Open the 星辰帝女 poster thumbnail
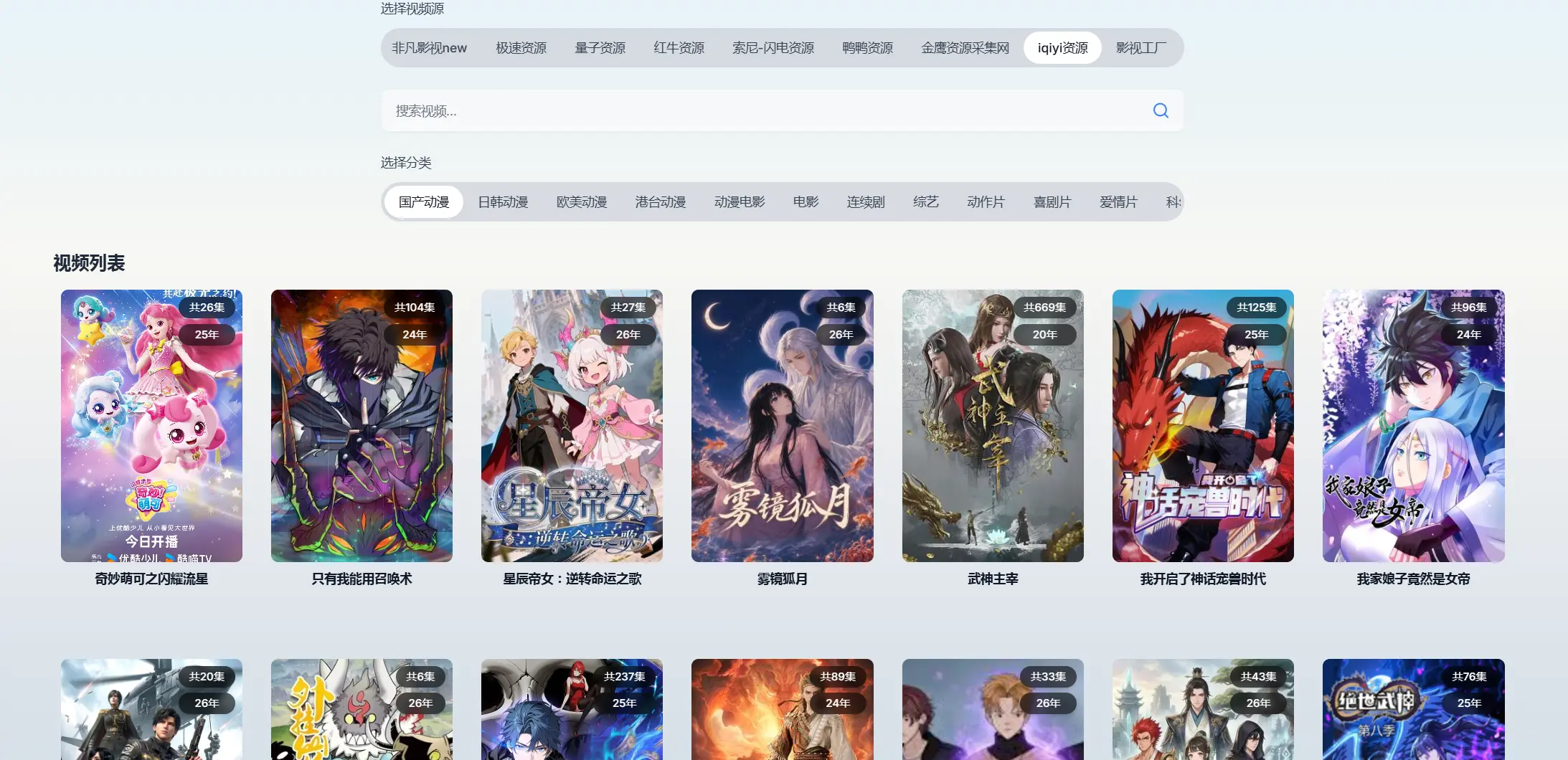This screenshot has width=1568, height=760. 572,426
